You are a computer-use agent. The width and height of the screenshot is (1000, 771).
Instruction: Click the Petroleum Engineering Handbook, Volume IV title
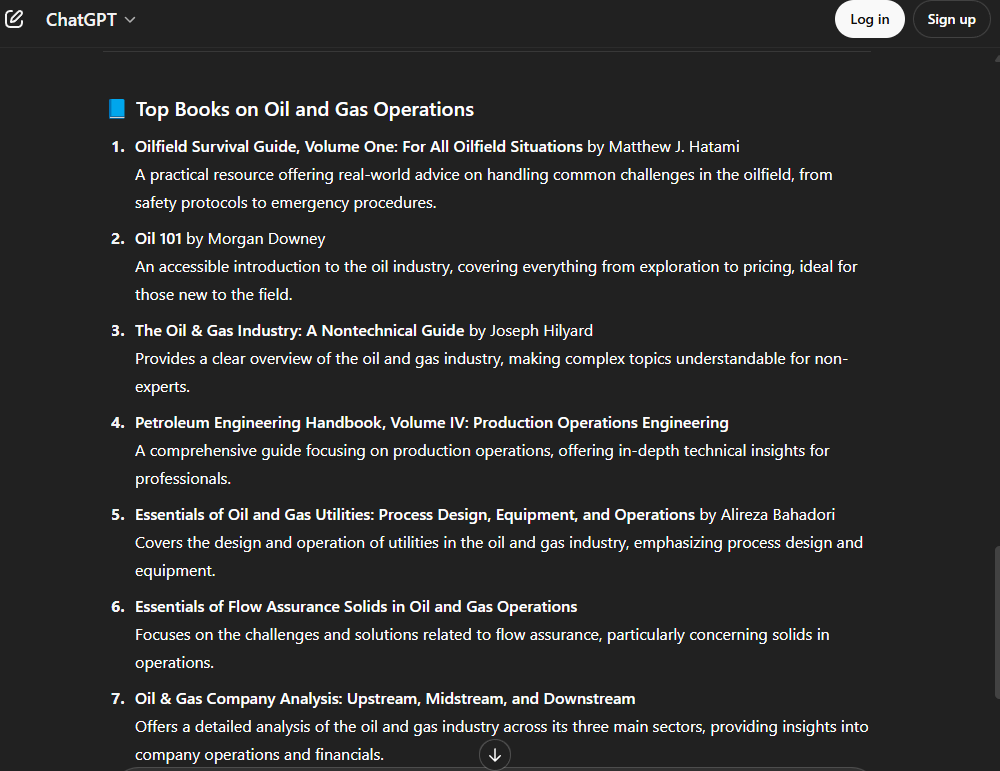432,423
